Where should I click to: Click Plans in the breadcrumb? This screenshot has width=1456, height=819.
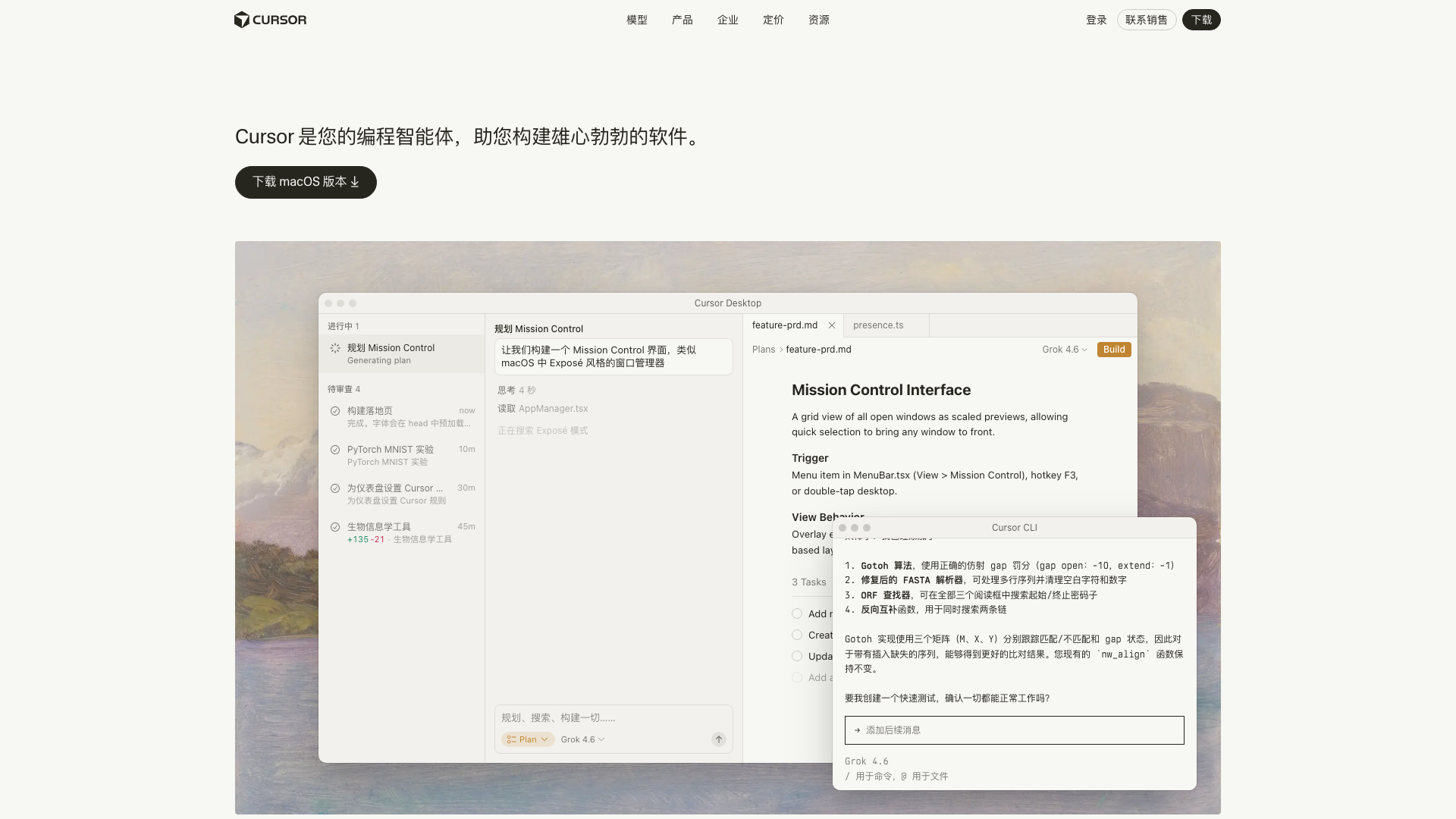(x=764, y=350)
